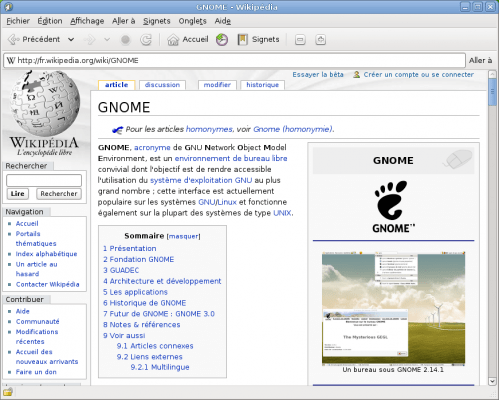Screen dimensions: 499x400
Task: Open the Précédent history dropdown arrow
Action: pyautogui.click(x=71, y=39)
